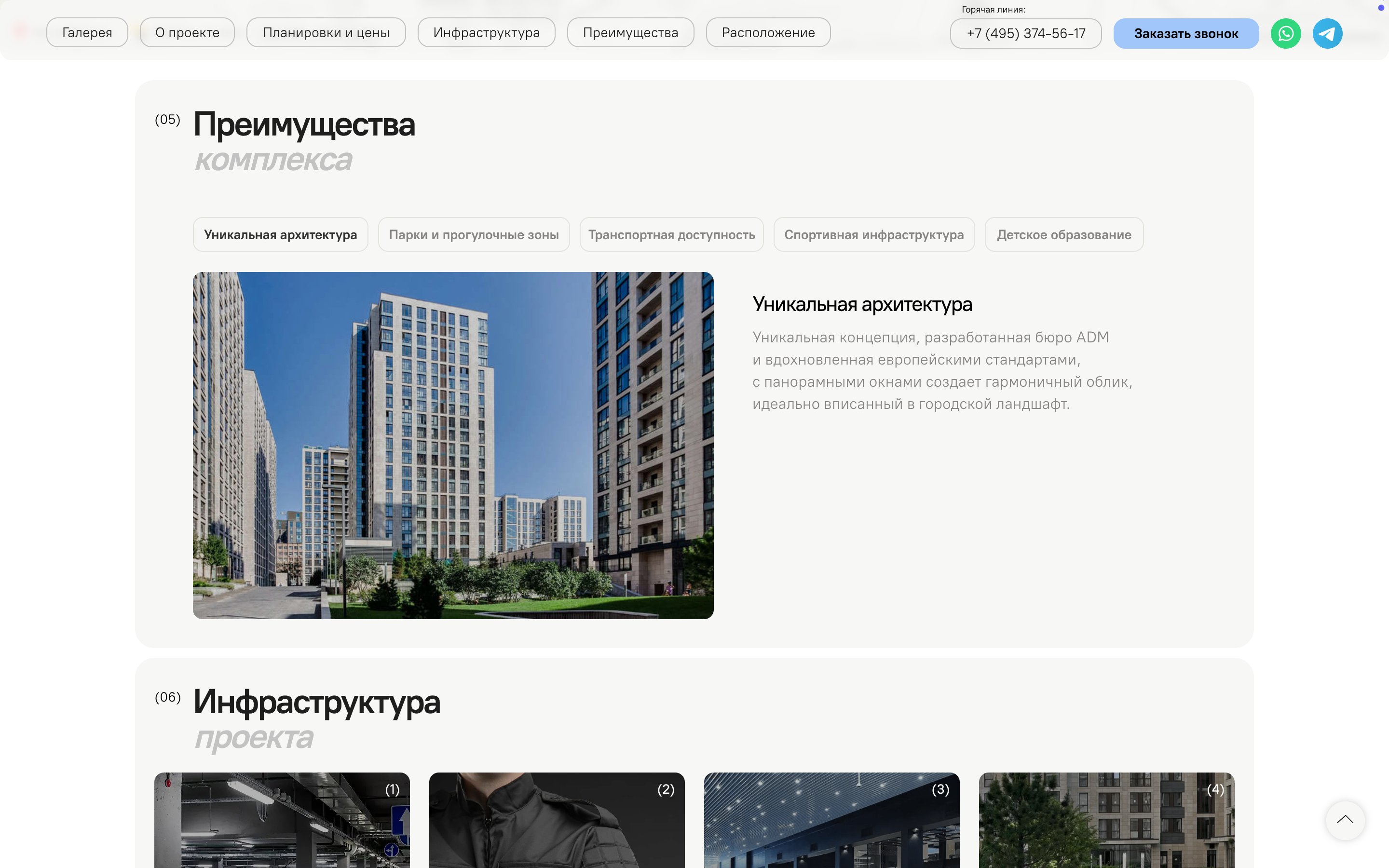Select the Уникальная архитектура tab
The image size is (1389, 868).
(x=281, y=234)
